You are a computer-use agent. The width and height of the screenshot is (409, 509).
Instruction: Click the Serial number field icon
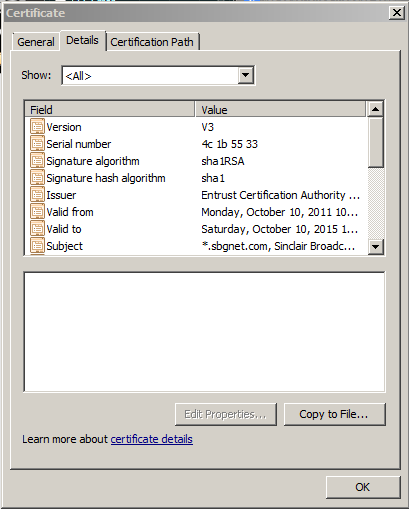(x=37, y=144)
